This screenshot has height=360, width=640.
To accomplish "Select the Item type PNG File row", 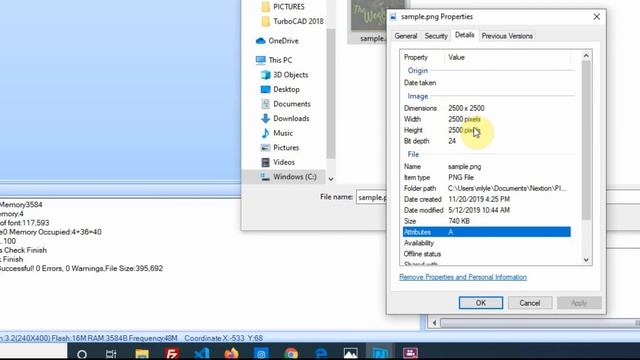I will pos(487,178).
